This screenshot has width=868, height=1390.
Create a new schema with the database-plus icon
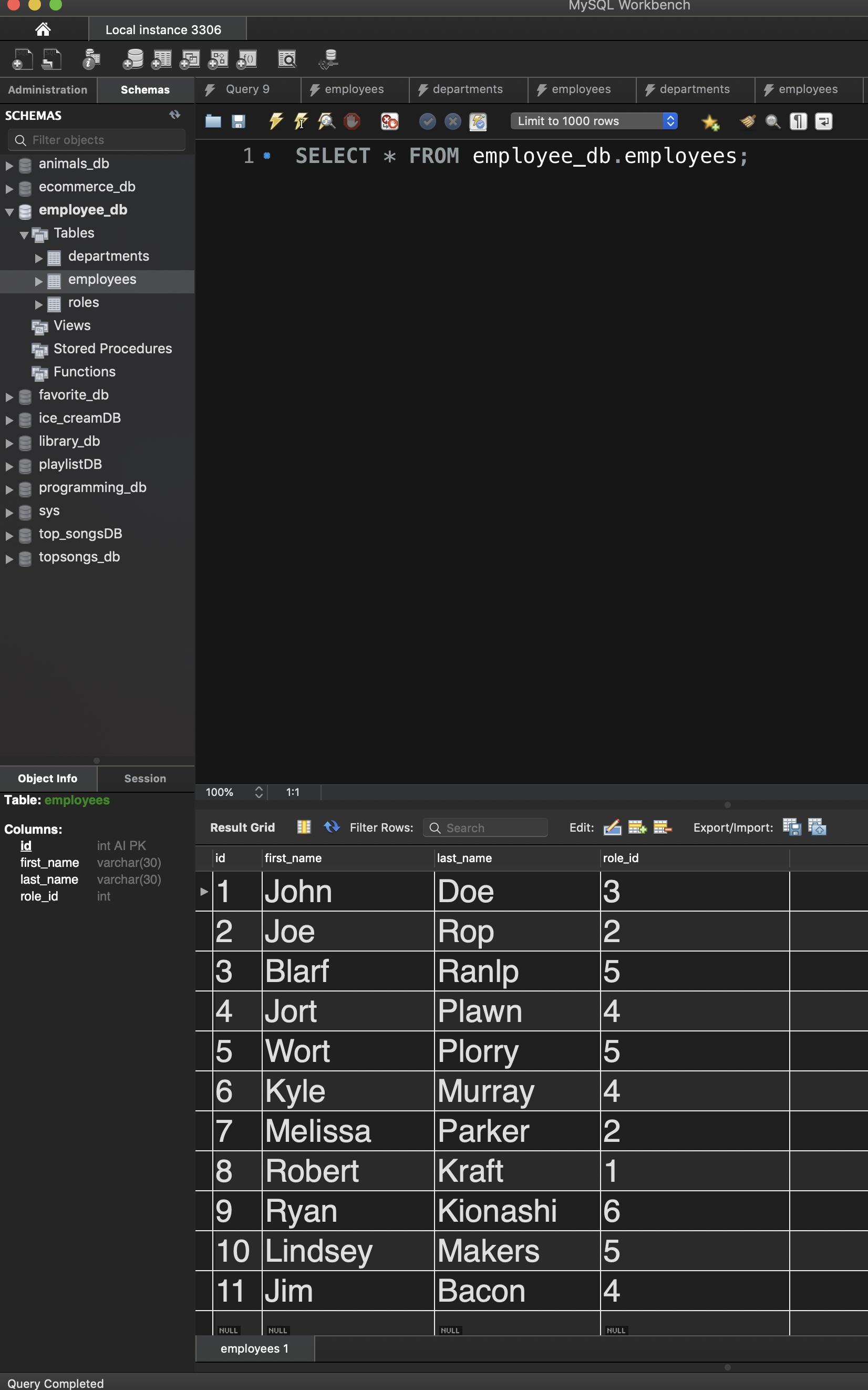[133, 58]
